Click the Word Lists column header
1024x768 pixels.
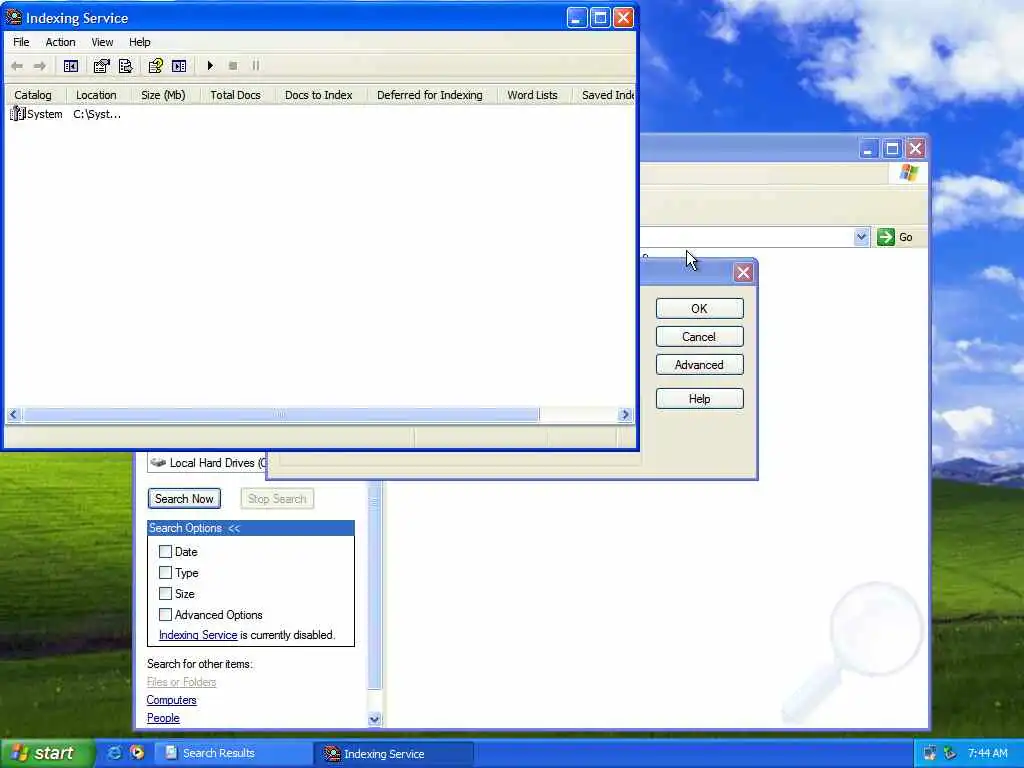coord(534,95)
